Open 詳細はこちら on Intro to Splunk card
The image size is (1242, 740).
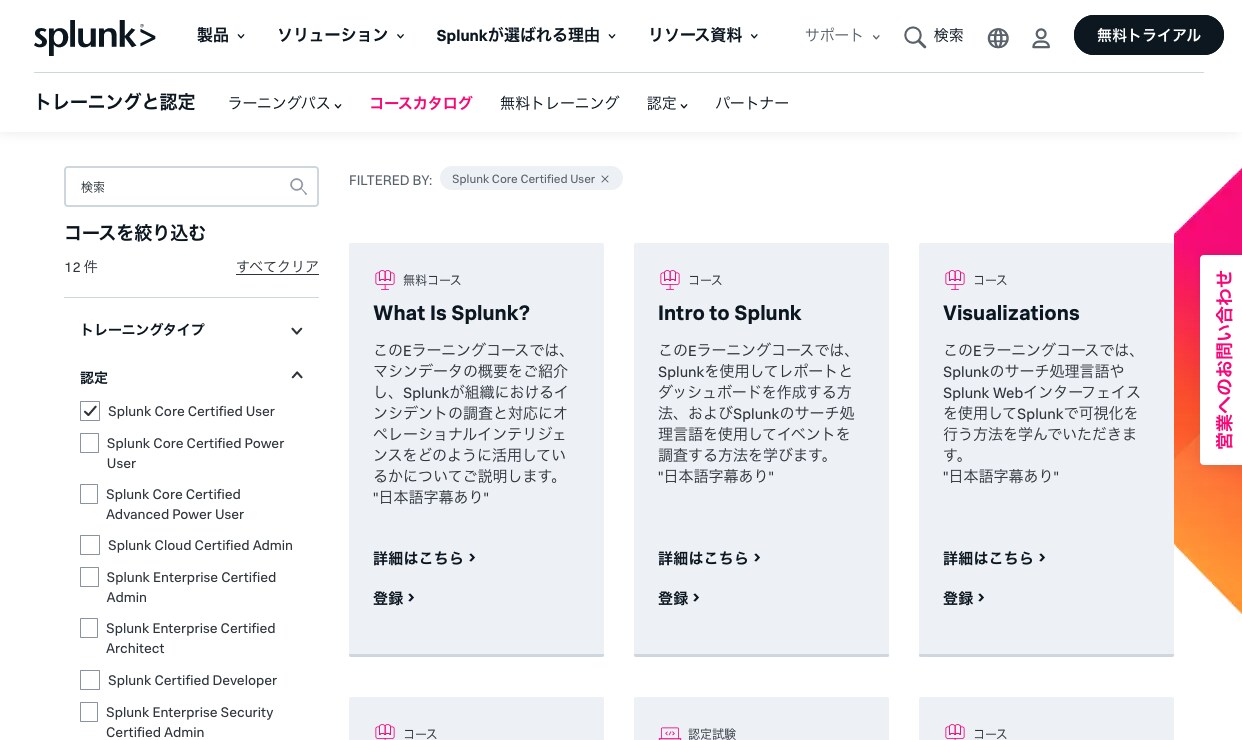[x=710, y=558]
